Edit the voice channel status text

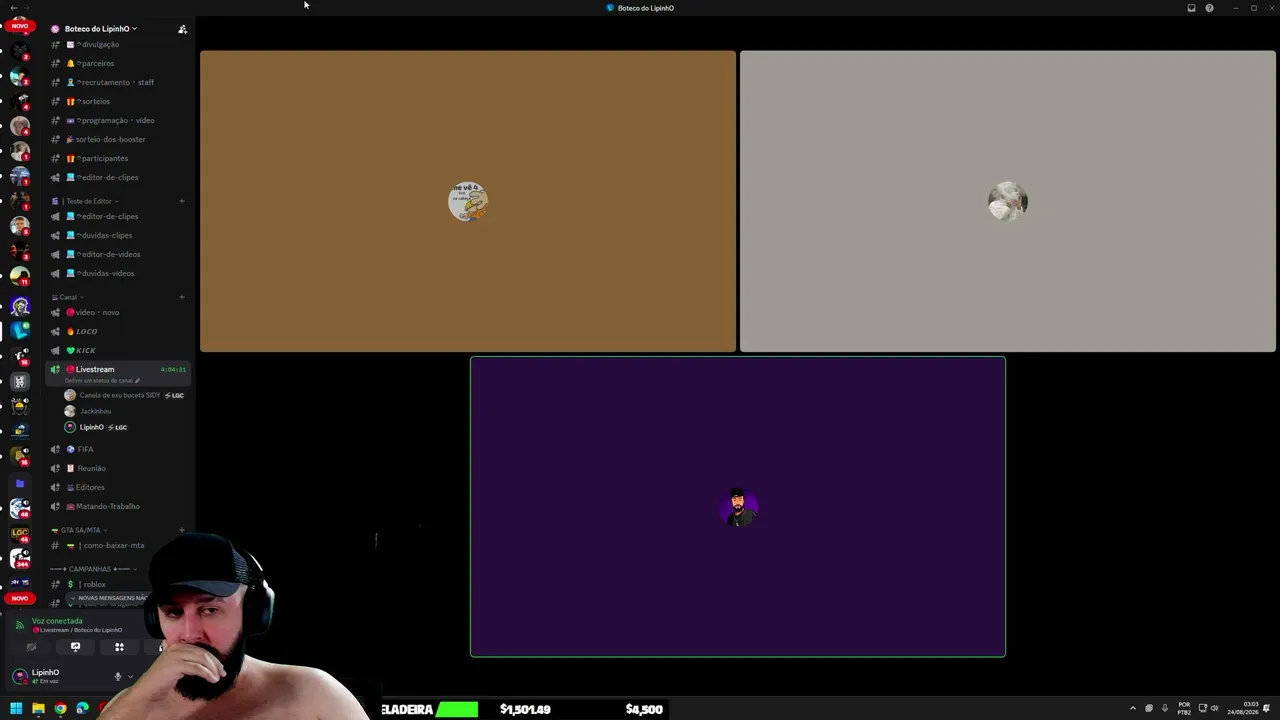tap(103, 381)
